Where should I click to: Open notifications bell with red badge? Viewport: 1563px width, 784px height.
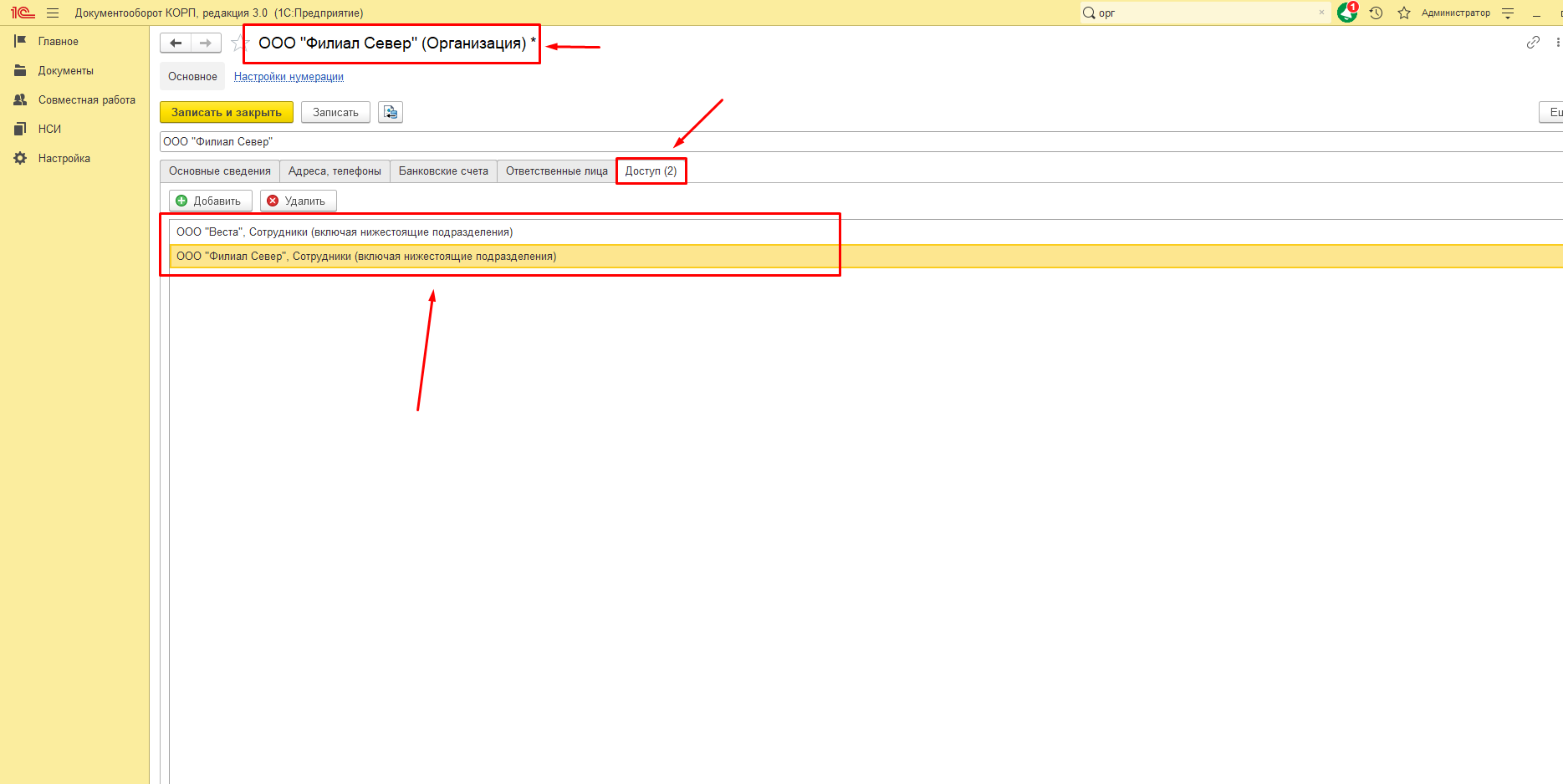pyautogui.click(x=1347, y=13)
